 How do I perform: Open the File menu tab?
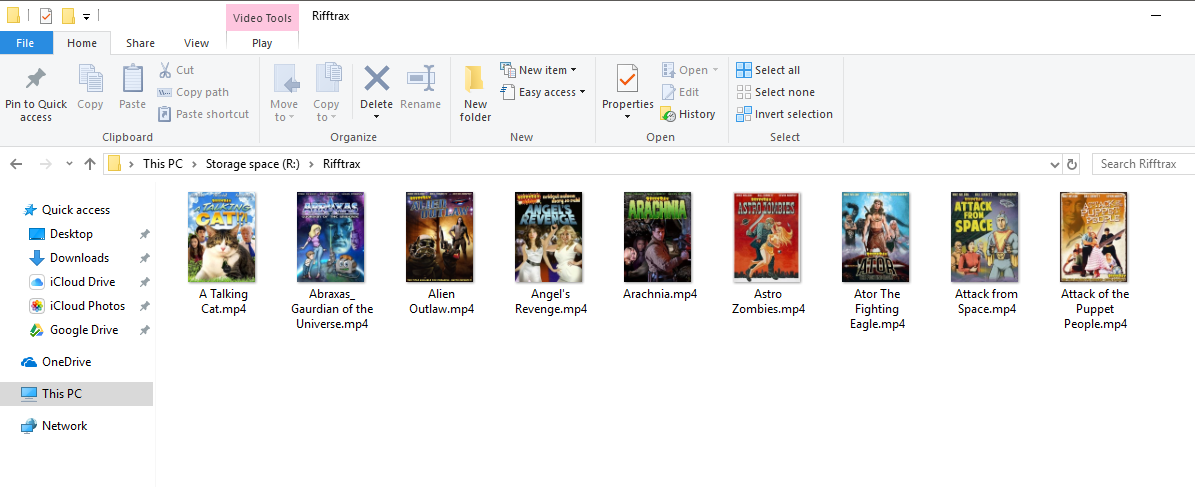tap(25, 43)
